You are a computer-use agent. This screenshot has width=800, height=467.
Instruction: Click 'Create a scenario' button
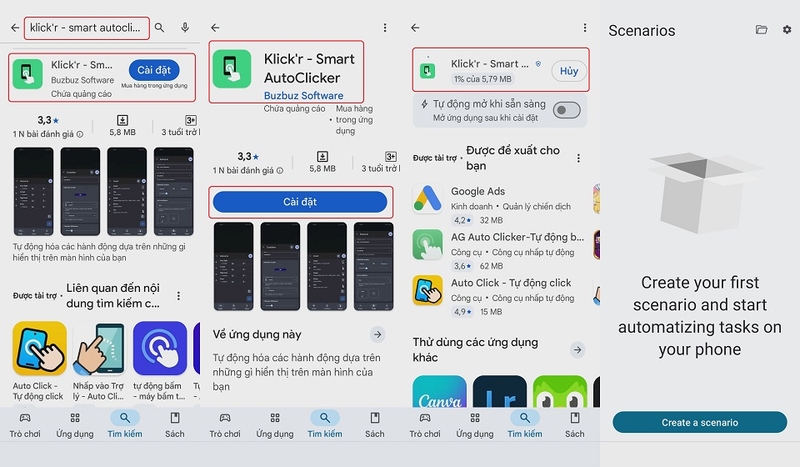[x=699, y=422]
